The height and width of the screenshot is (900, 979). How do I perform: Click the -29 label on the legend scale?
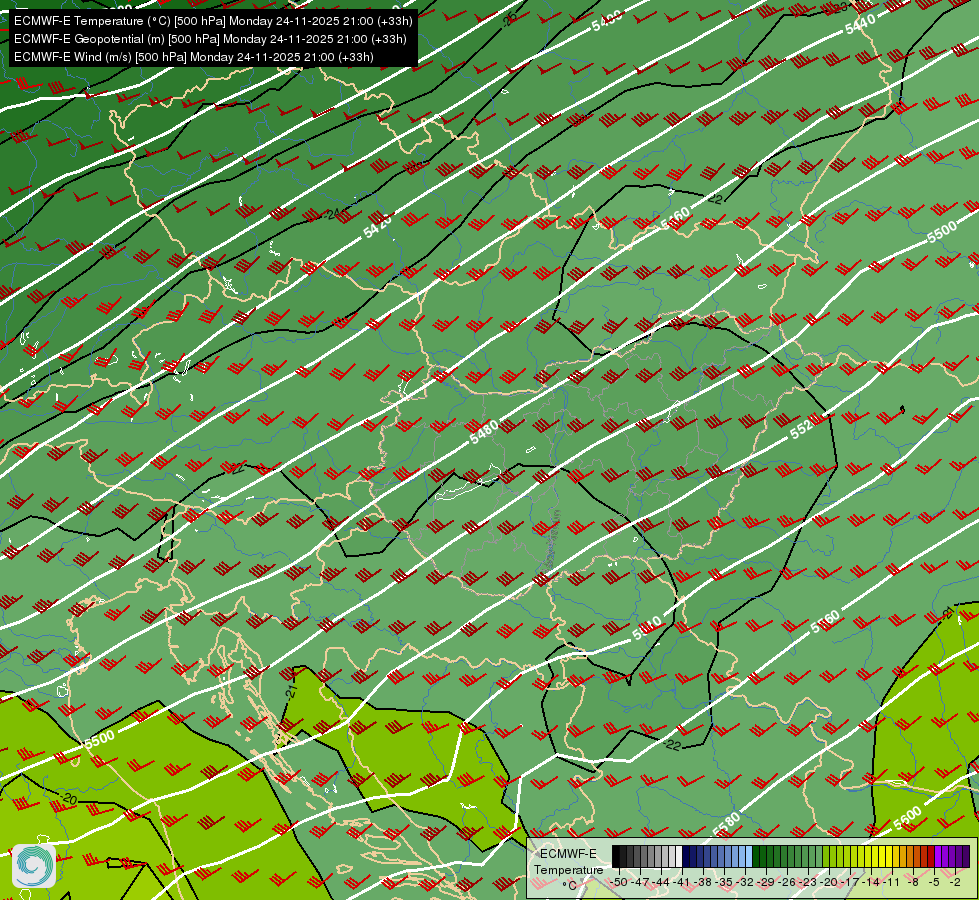(765, 882)
